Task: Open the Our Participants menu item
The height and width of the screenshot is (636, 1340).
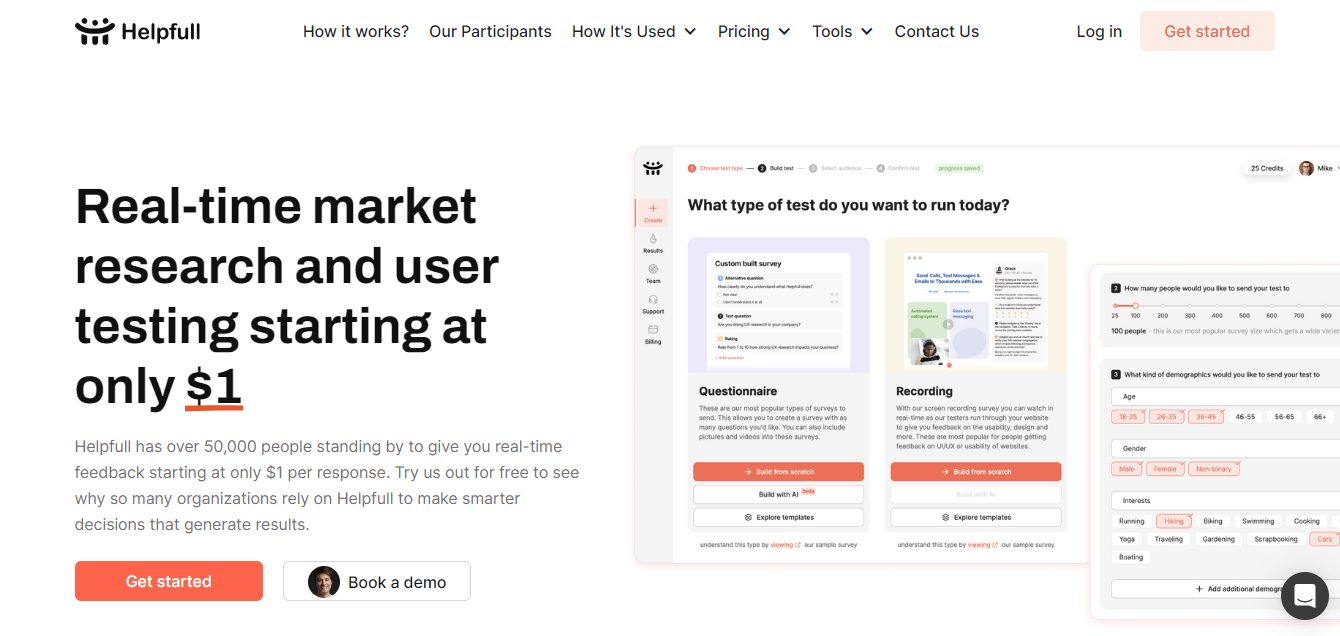Action: pyautogui.click(x=490, y=32)
